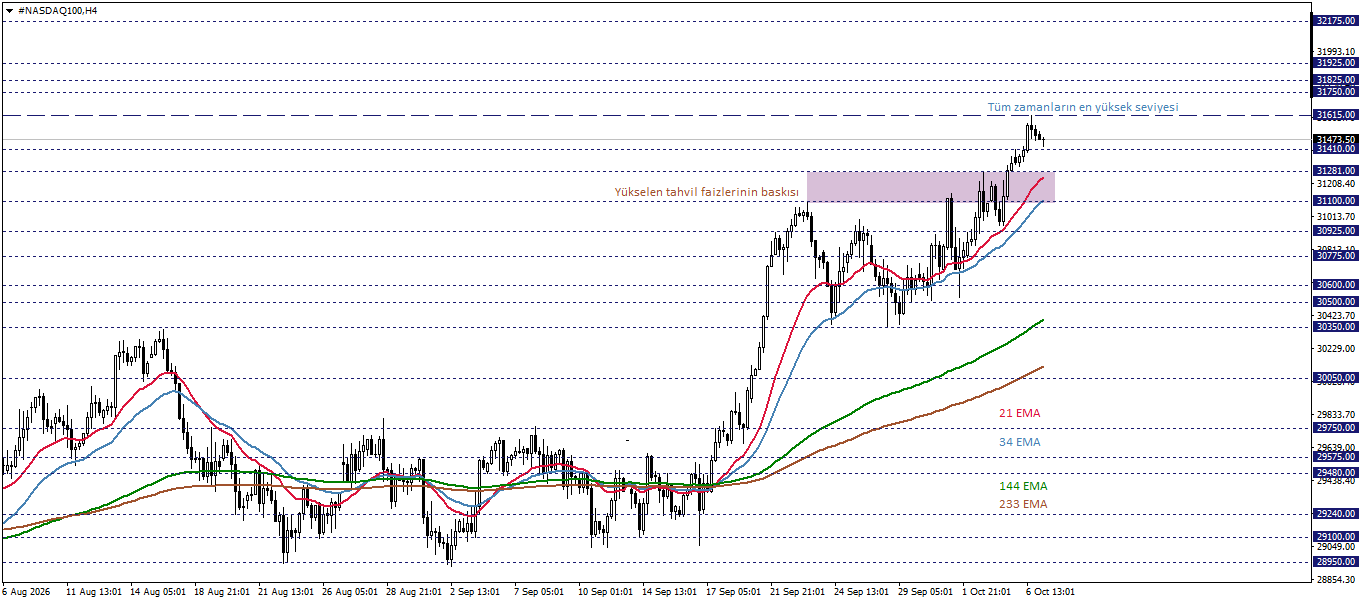Click the 28854.30 price scale value

click(1336, 579)
